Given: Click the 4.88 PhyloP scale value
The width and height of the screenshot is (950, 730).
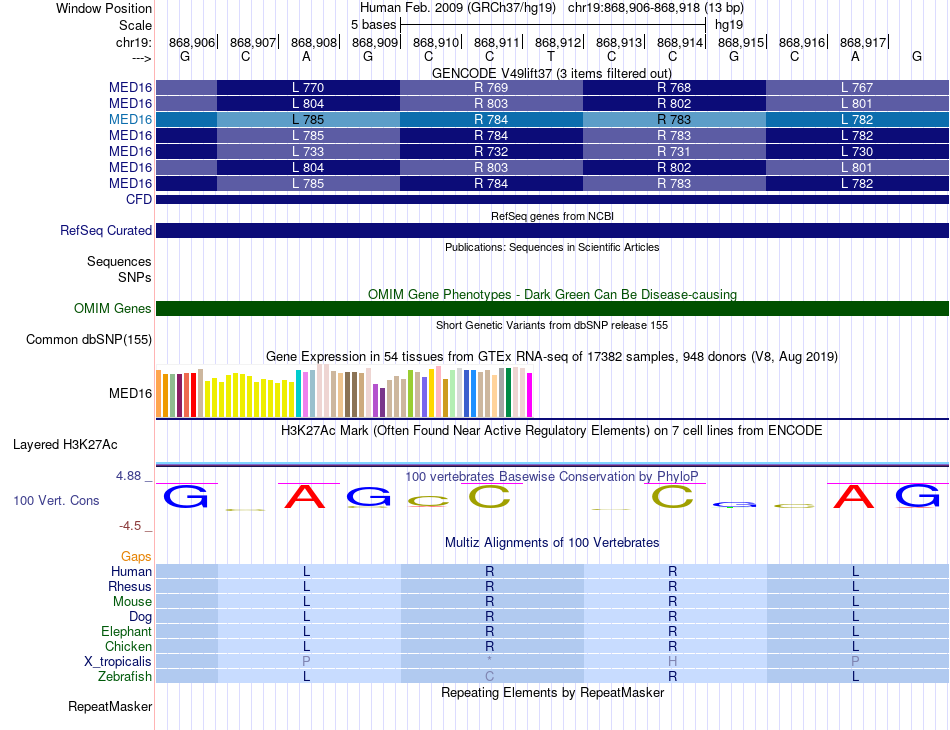Looking at the screenshot, I should tap(128, 476).
